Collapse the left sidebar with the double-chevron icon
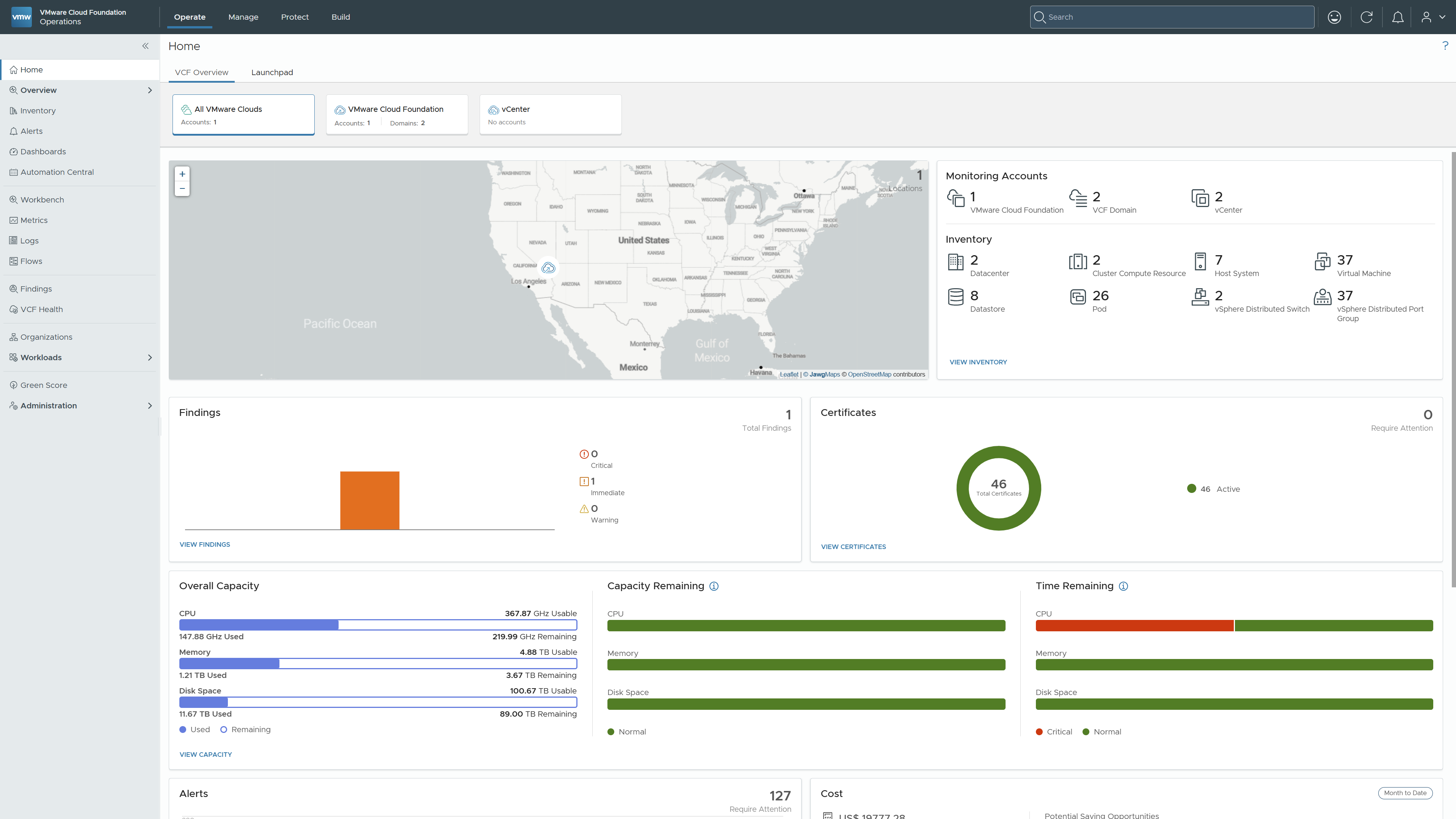Viewport: 1456px width, 819px height. click(145, 46)
